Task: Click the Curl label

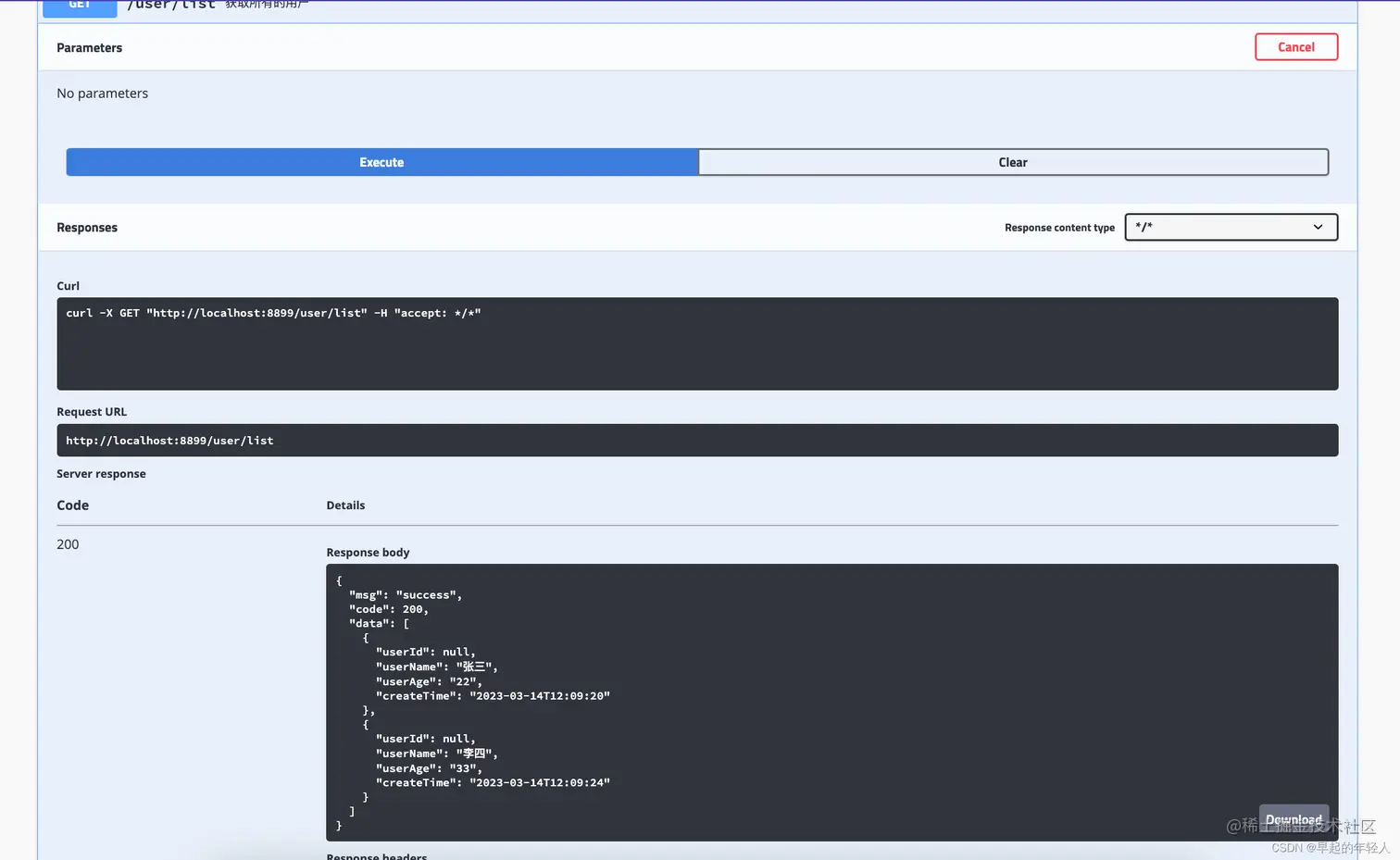Action: (68, 286)
